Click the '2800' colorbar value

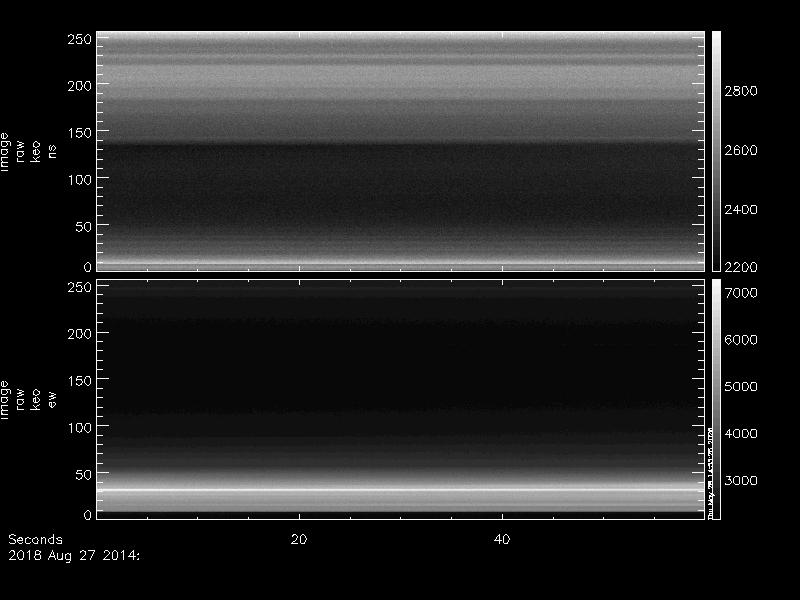pos(741,91)
